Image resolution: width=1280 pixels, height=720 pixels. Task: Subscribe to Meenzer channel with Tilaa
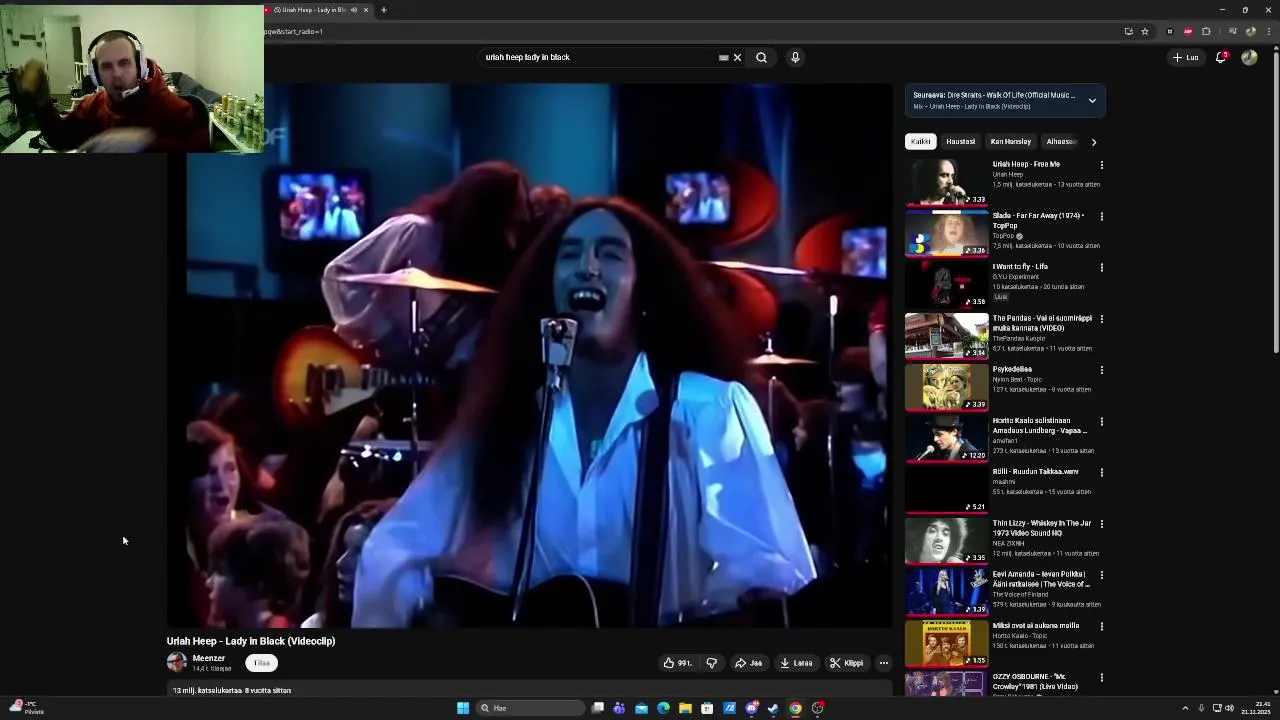click(261, 663)
